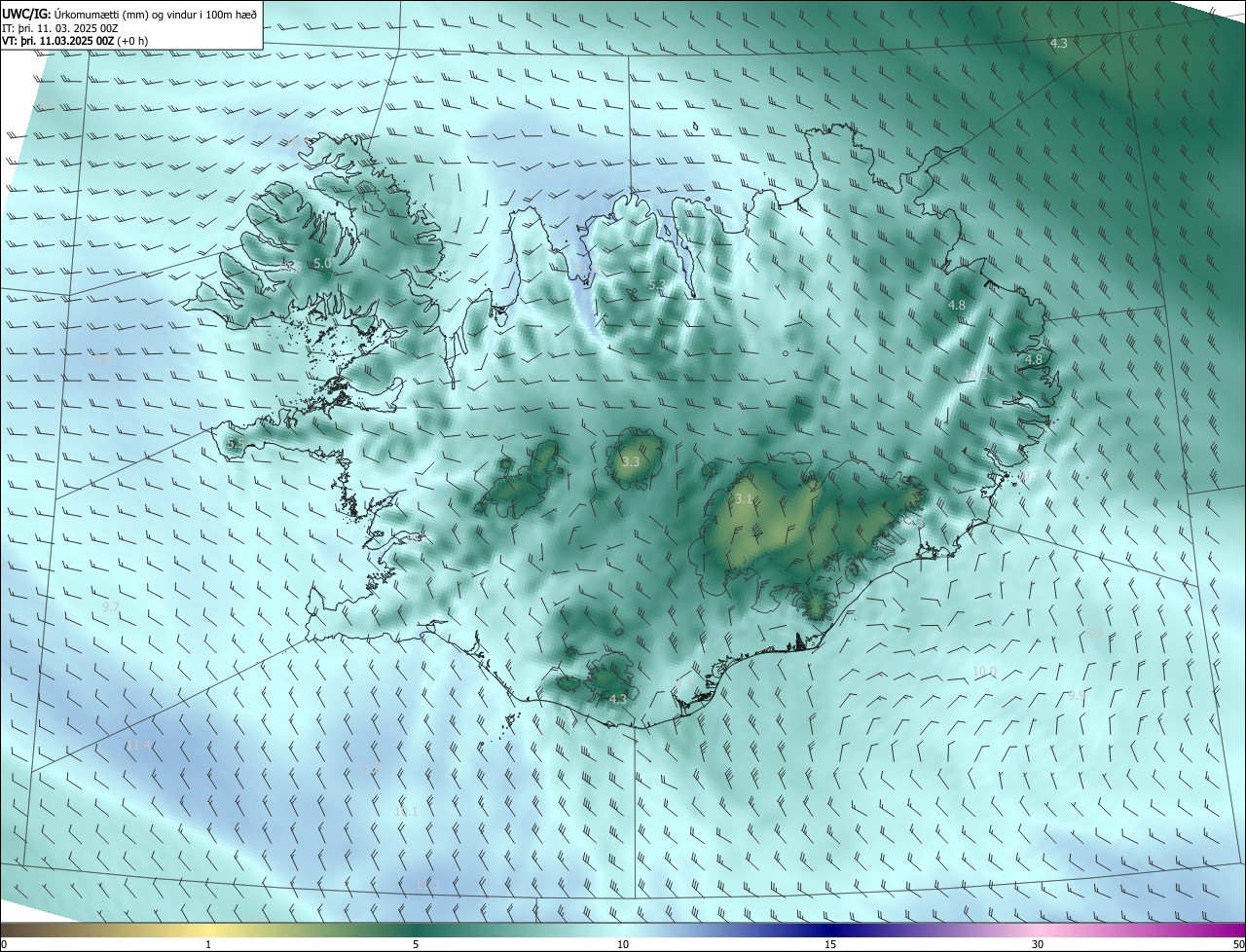Click the 9.9 value southeast of Iceland
1246x952 pixels.
tap(1077, 695)
